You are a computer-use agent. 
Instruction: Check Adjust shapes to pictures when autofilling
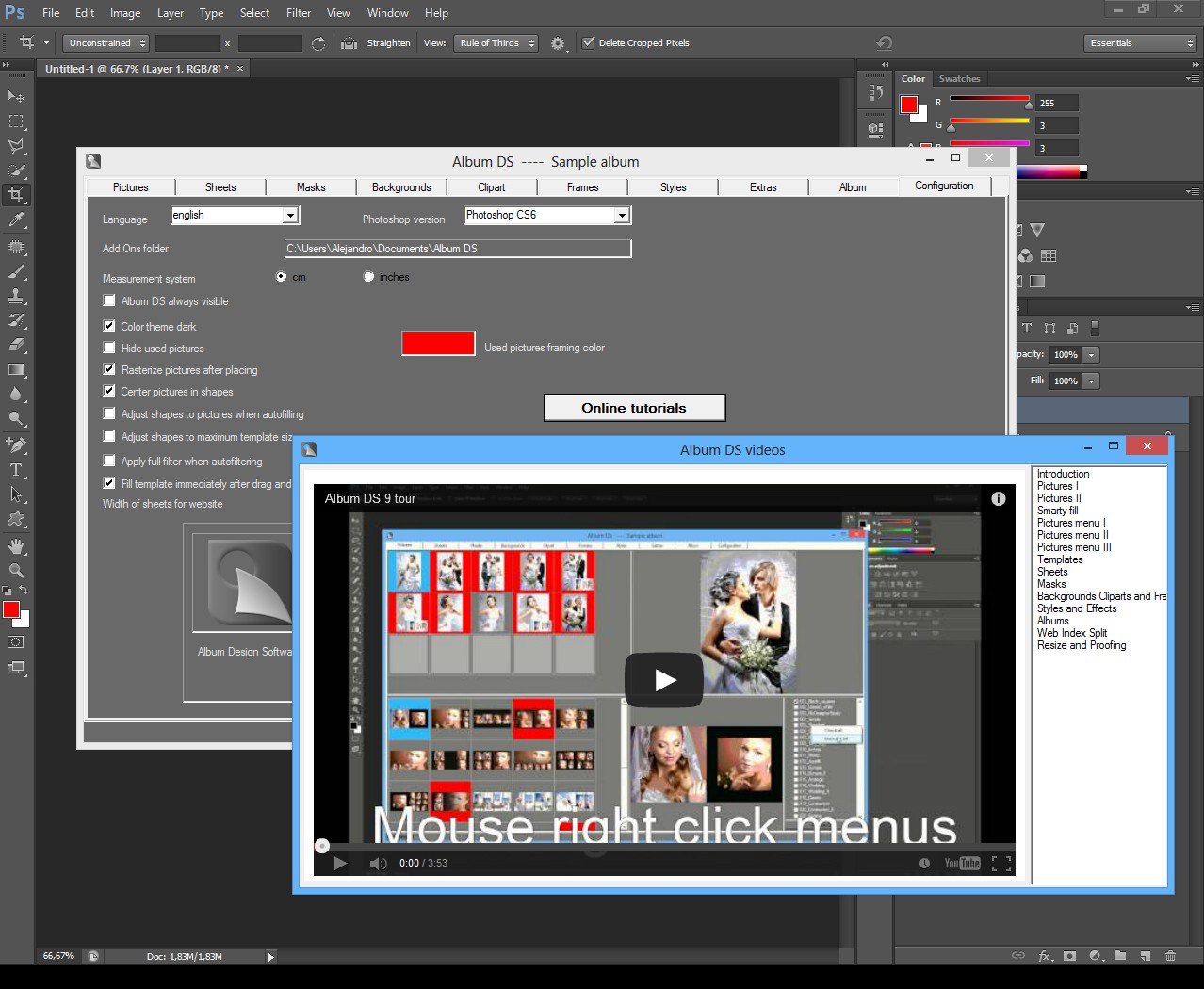[x=109, y=413]
